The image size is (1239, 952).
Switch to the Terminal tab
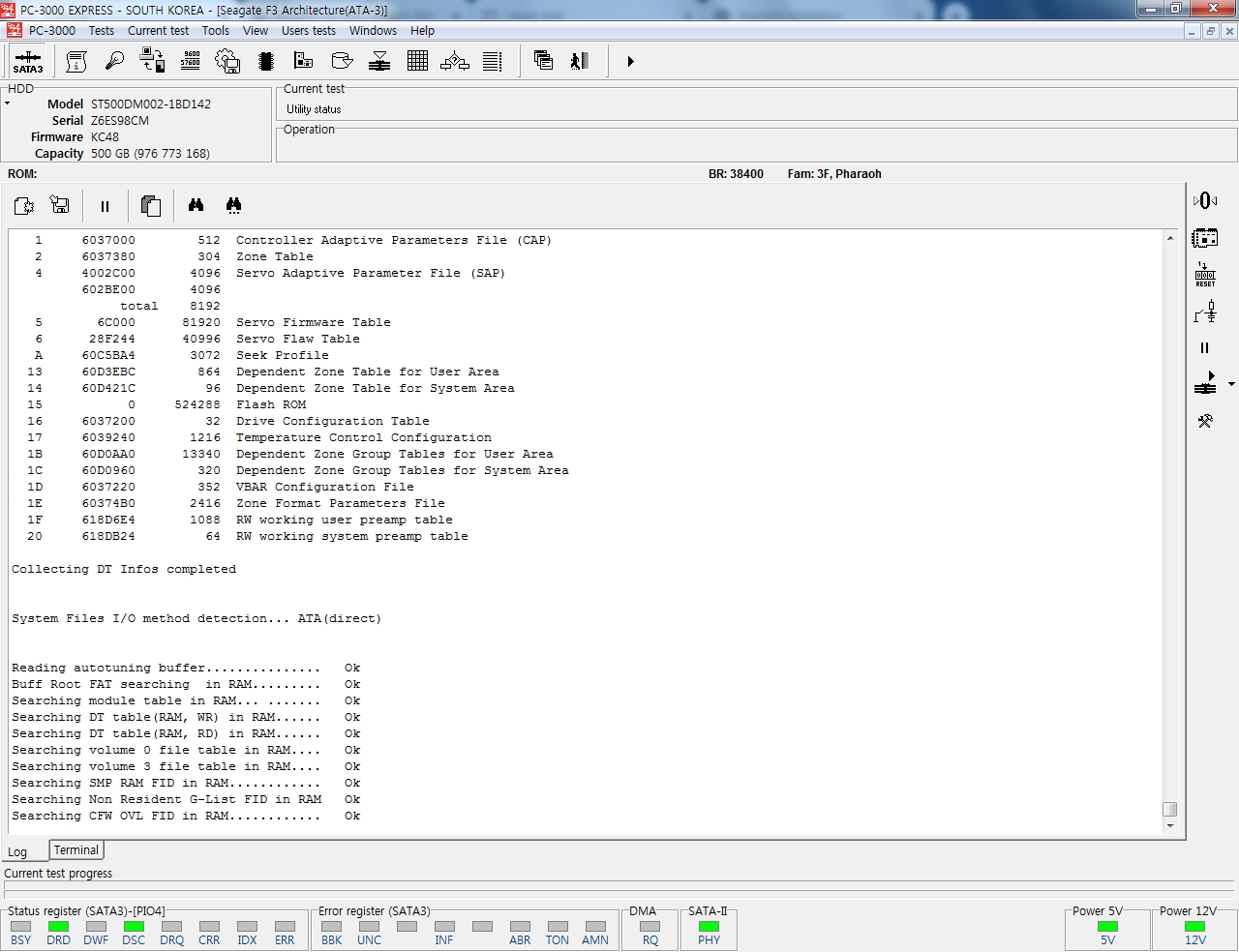(x=76, y=850)
